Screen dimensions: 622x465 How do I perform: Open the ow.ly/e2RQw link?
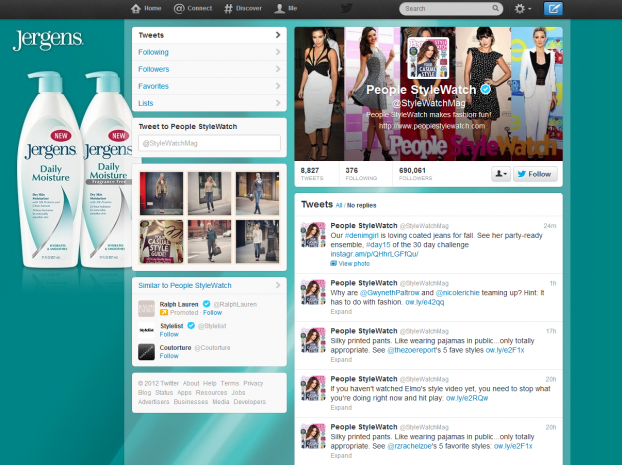[x=467, y=398]
